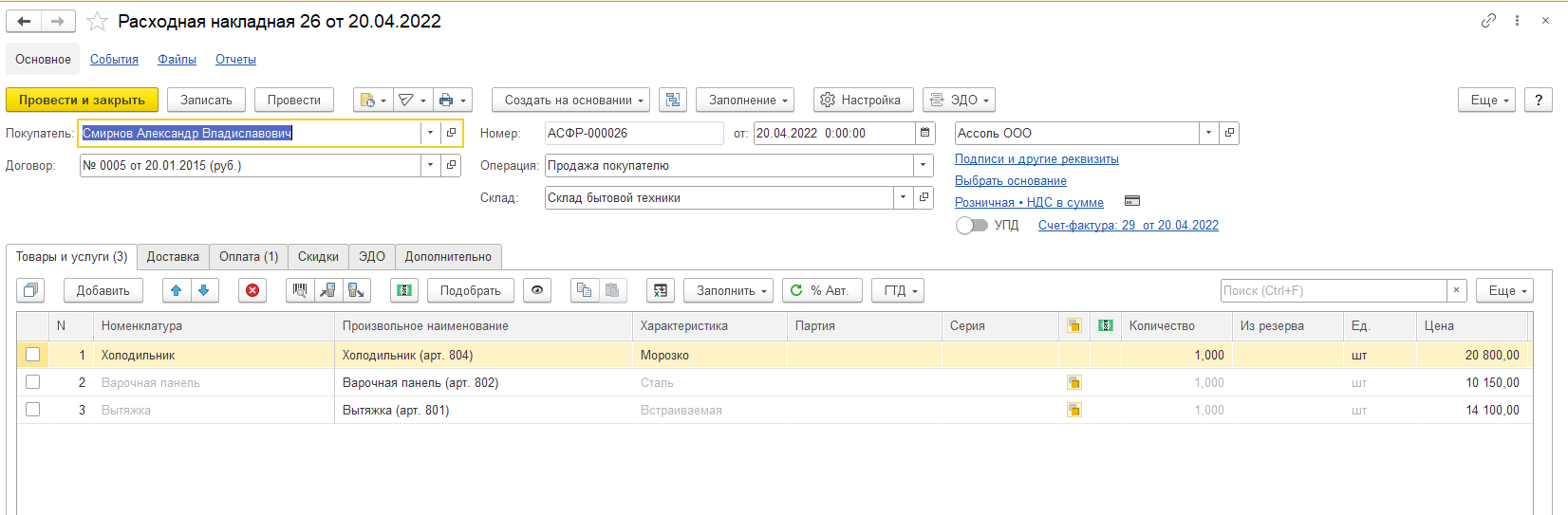
Task: Click the green money icon in table toolbar
Action: pos(404,290)
